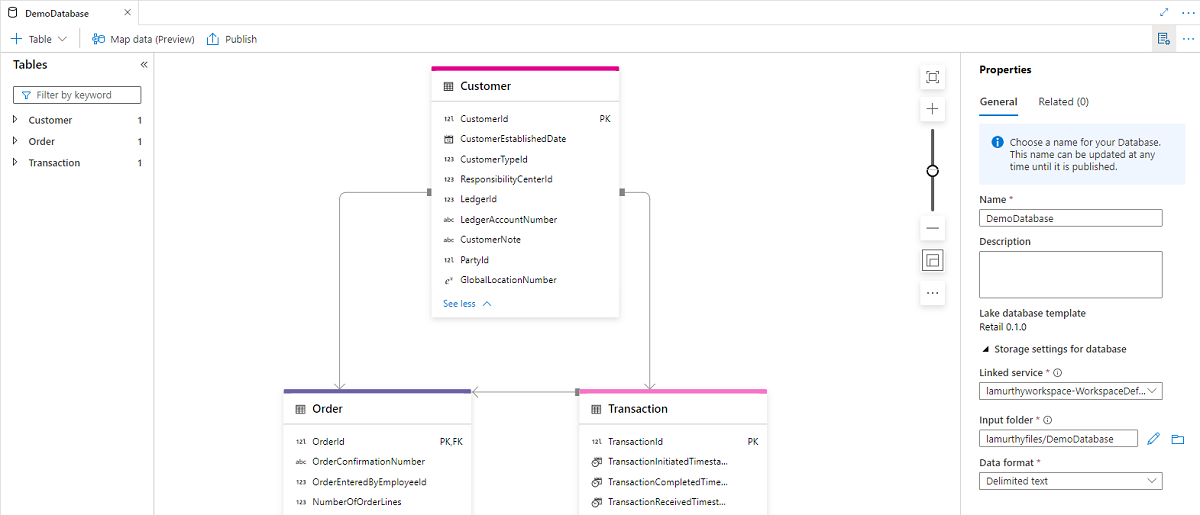
Task: Expand the Order tree item
Action: click(15, 141)
